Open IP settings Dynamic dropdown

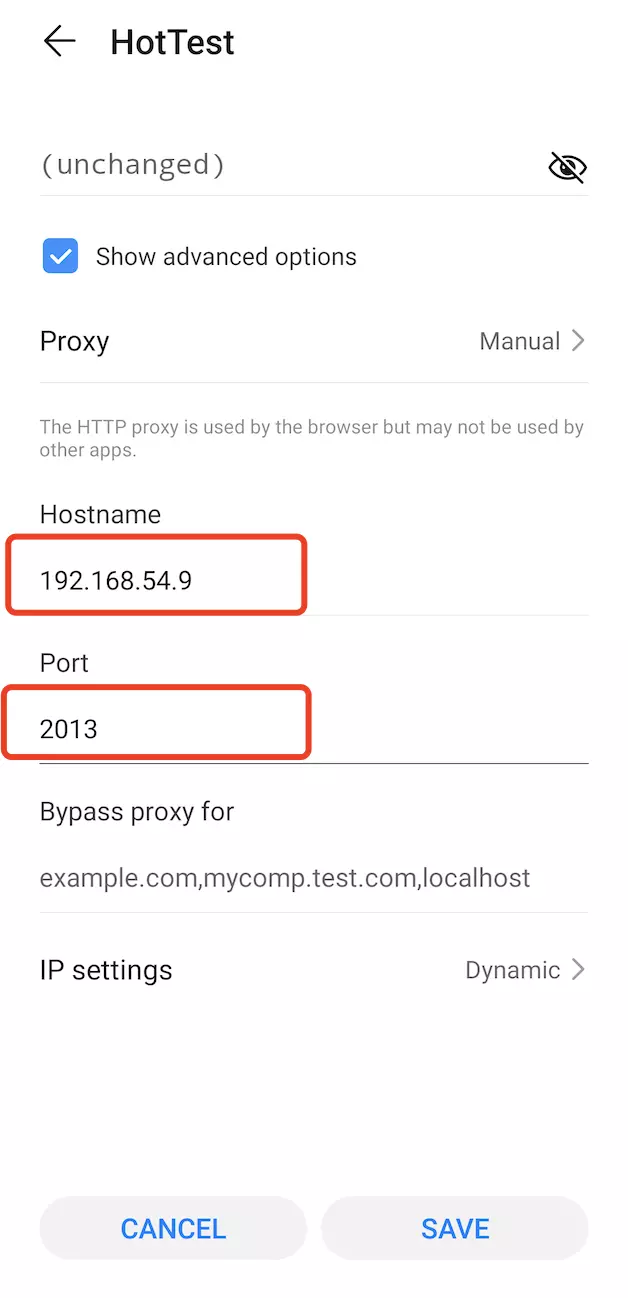tap(525, 970)
